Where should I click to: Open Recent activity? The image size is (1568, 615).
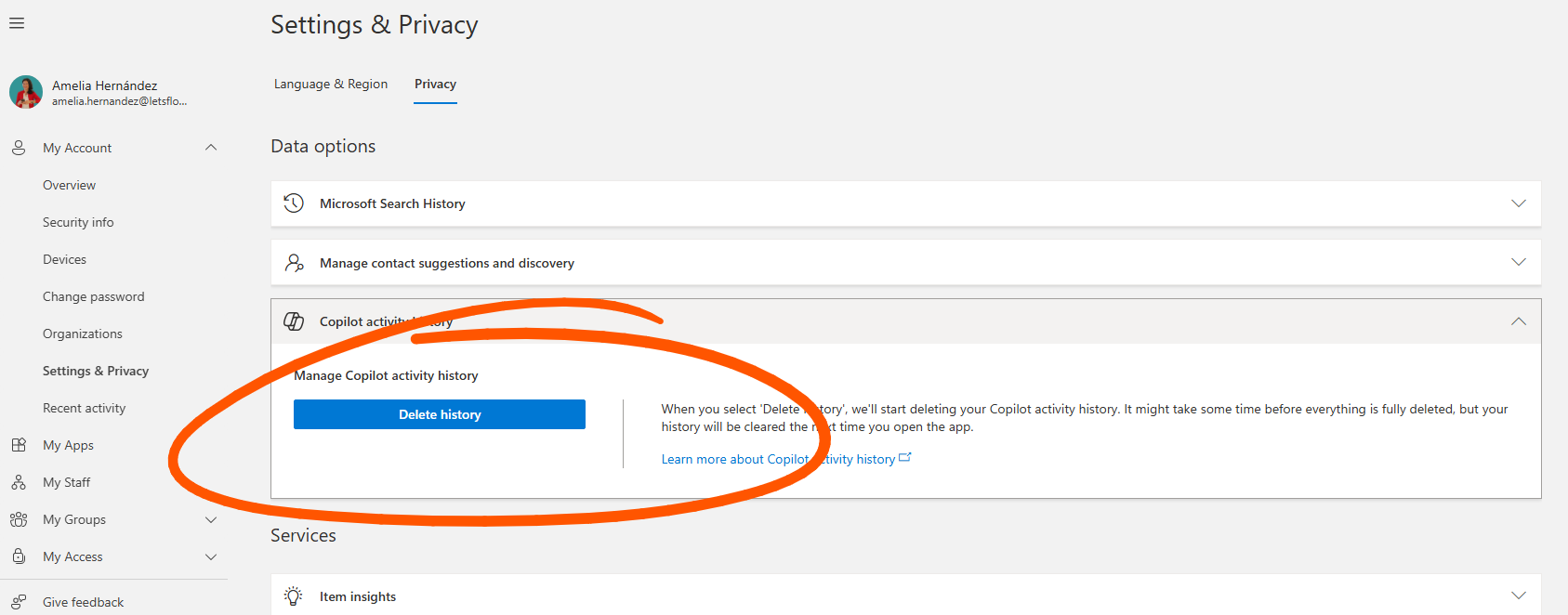(x=84, y=408)
